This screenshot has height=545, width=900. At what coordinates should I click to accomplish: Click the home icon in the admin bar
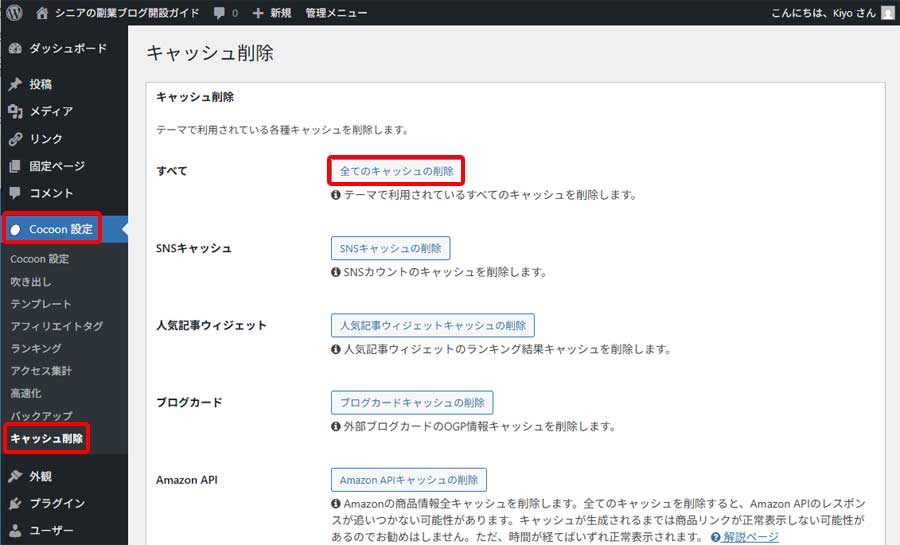[42, 13]
